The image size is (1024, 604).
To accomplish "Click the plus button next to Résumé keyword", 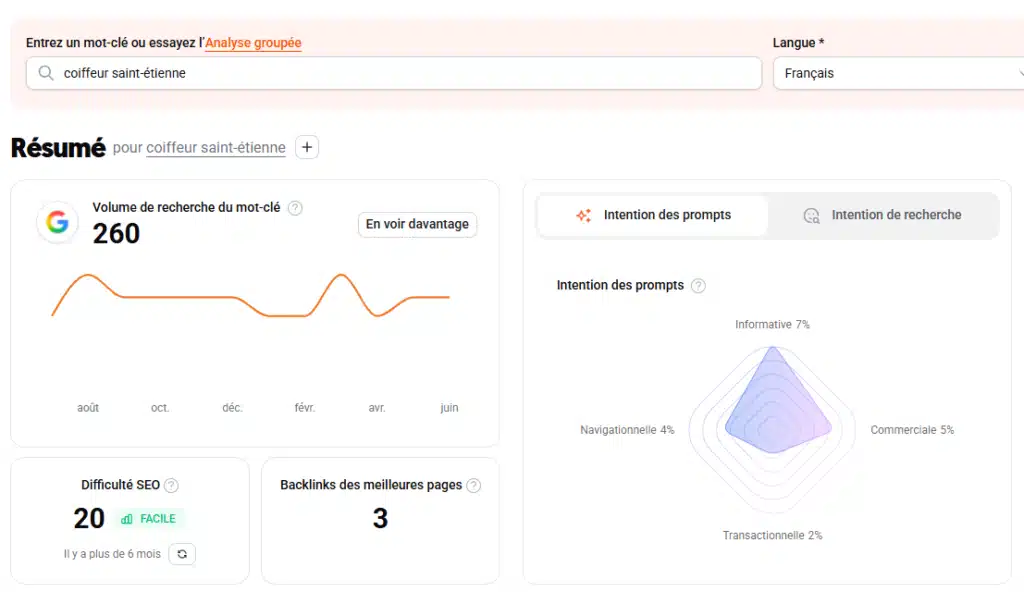I will click(x=307, y=148).
